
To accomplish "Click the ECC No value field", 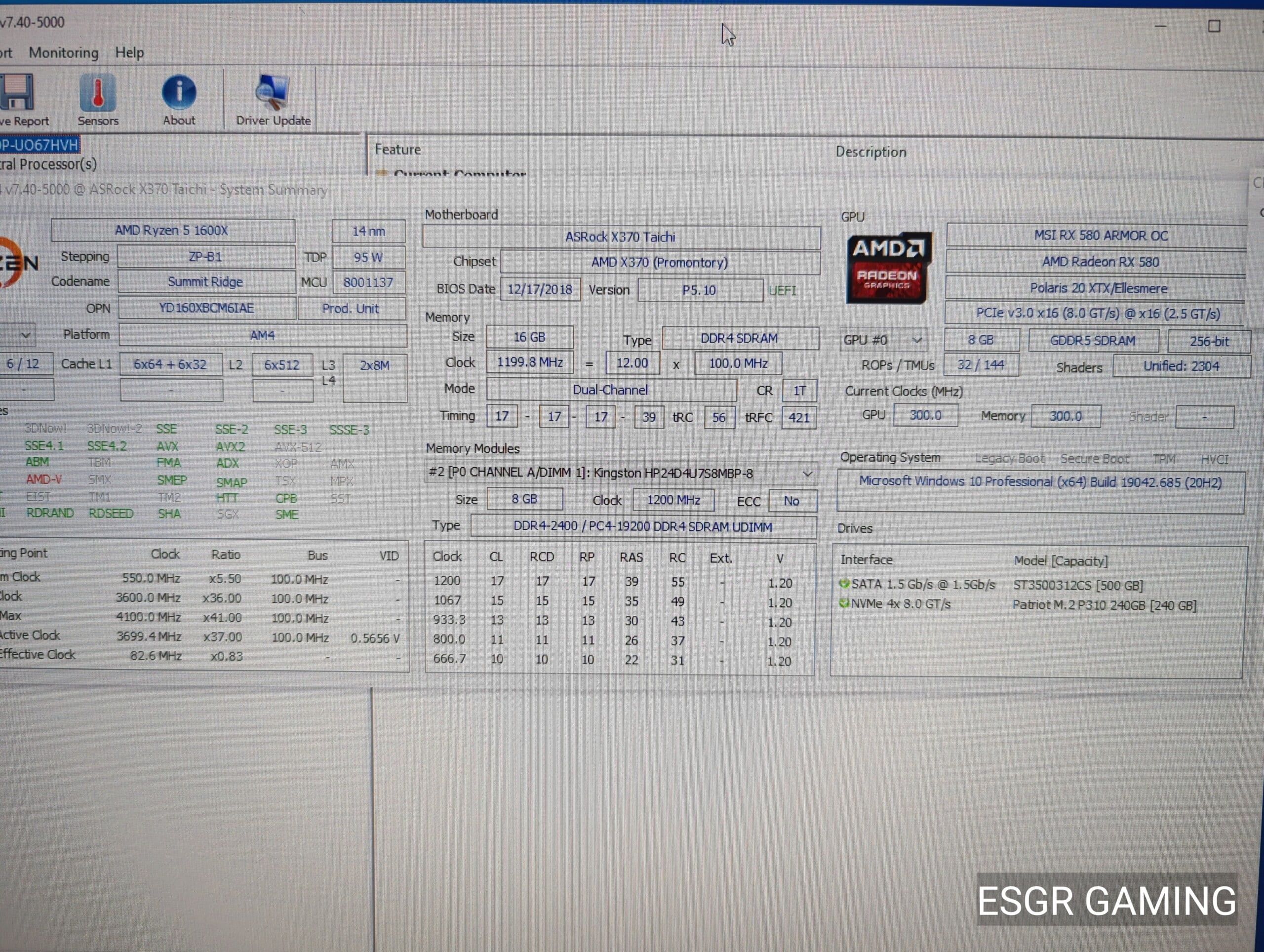I will (792, 501).
